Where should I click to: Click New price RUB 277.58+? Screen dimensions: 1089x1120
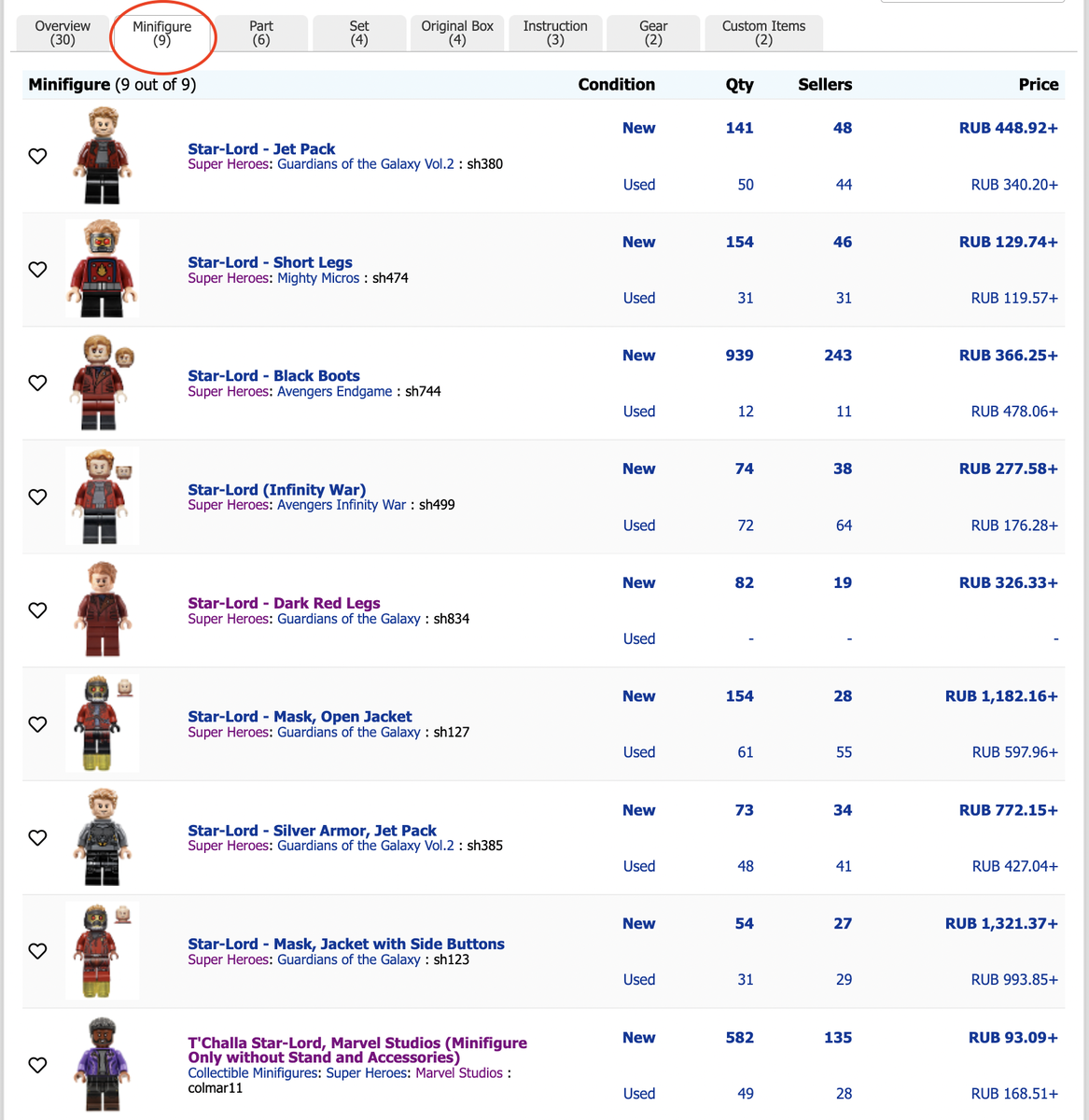(x=1009, y=469)
